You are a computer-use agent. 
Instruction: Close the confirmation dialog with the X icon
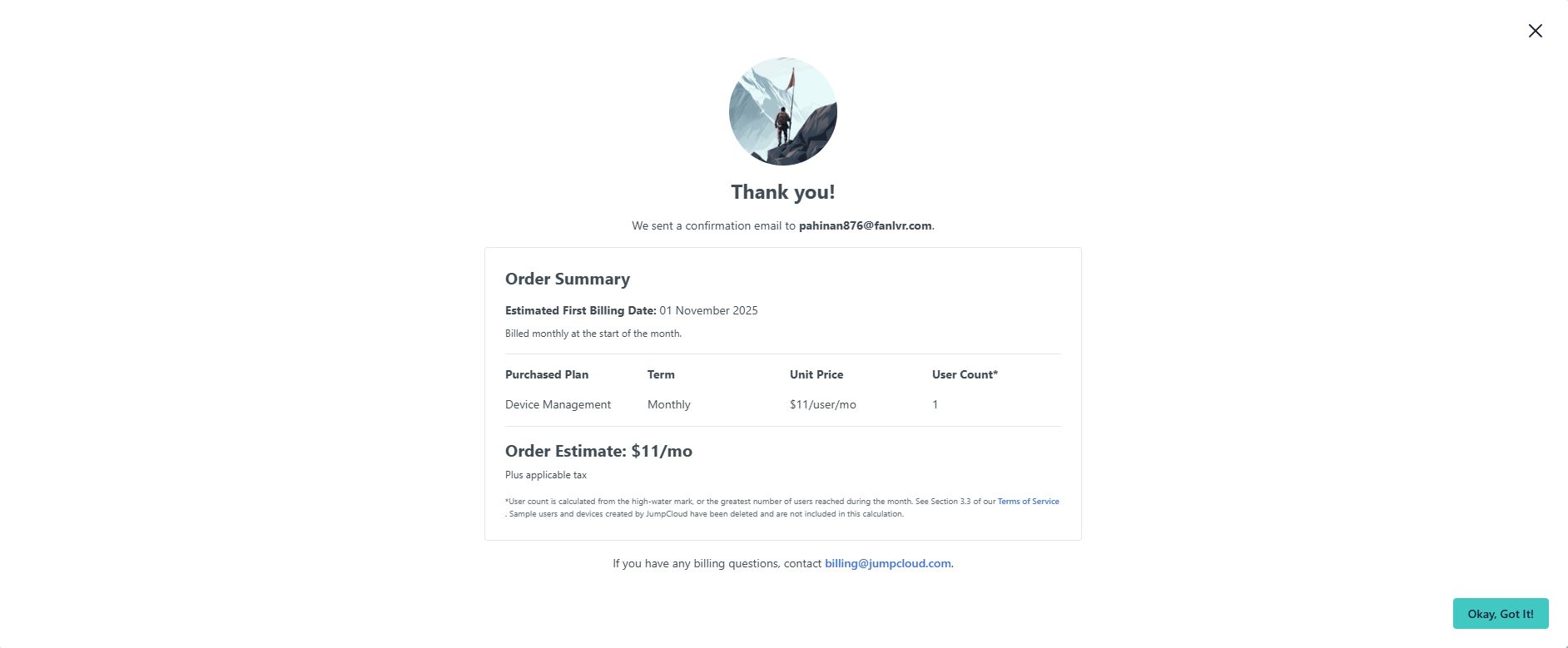click(x=1536, y=31)
